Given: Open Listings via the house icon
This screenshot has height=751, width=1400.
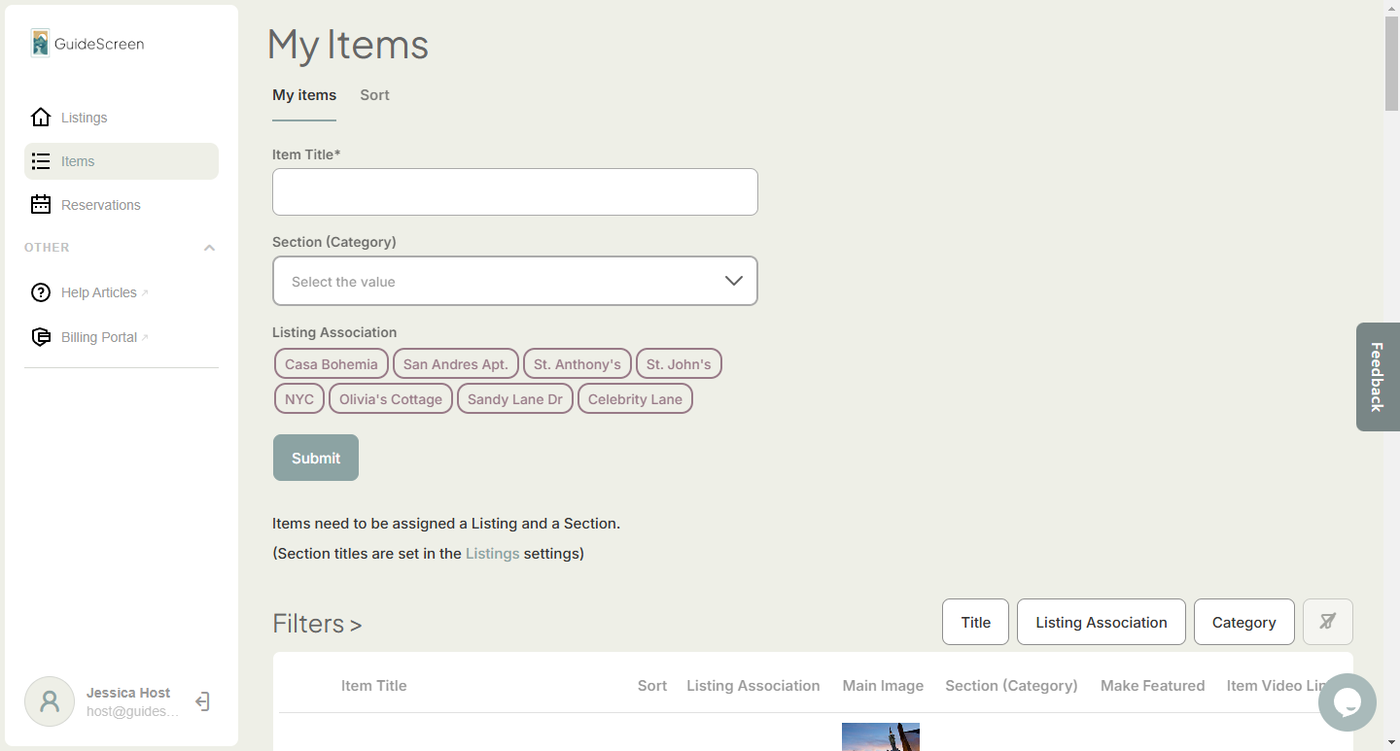Looking at the screenshot, I should (41, 118).
